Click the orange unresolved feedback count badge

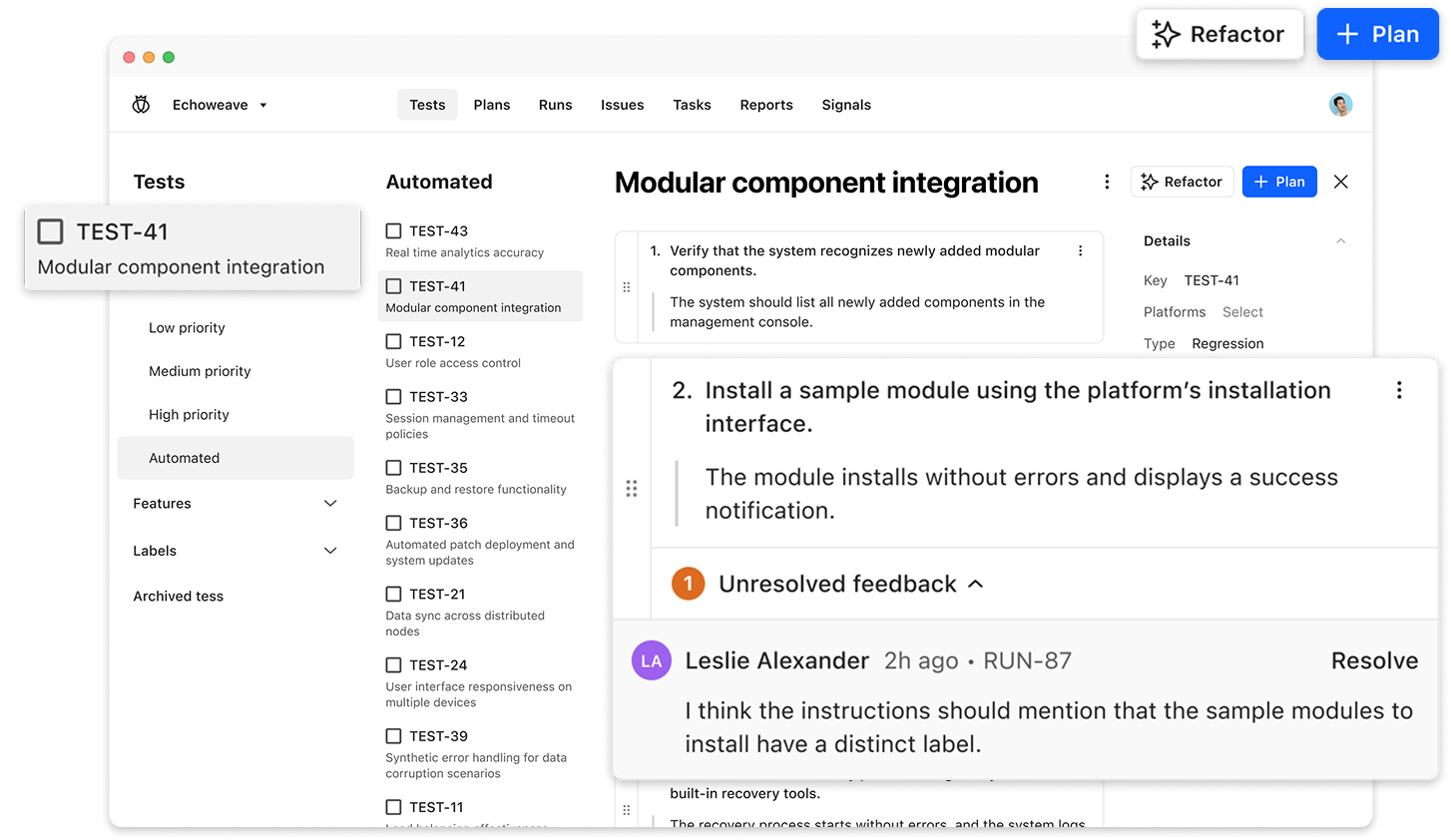pyautogui.click(x=687, y=584)
